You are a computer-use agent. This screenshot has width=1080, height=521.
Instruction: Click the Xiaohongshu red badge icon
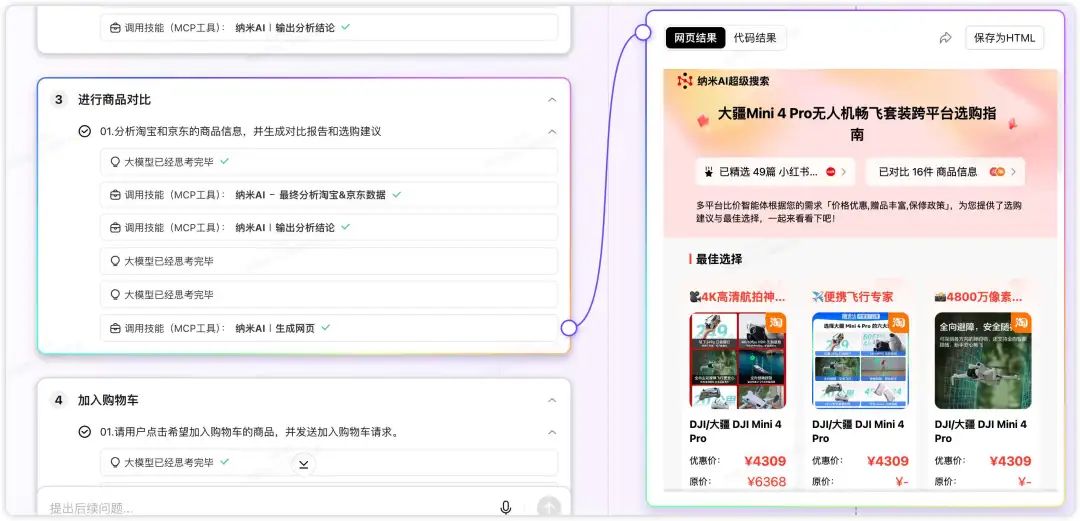(830, 172)
